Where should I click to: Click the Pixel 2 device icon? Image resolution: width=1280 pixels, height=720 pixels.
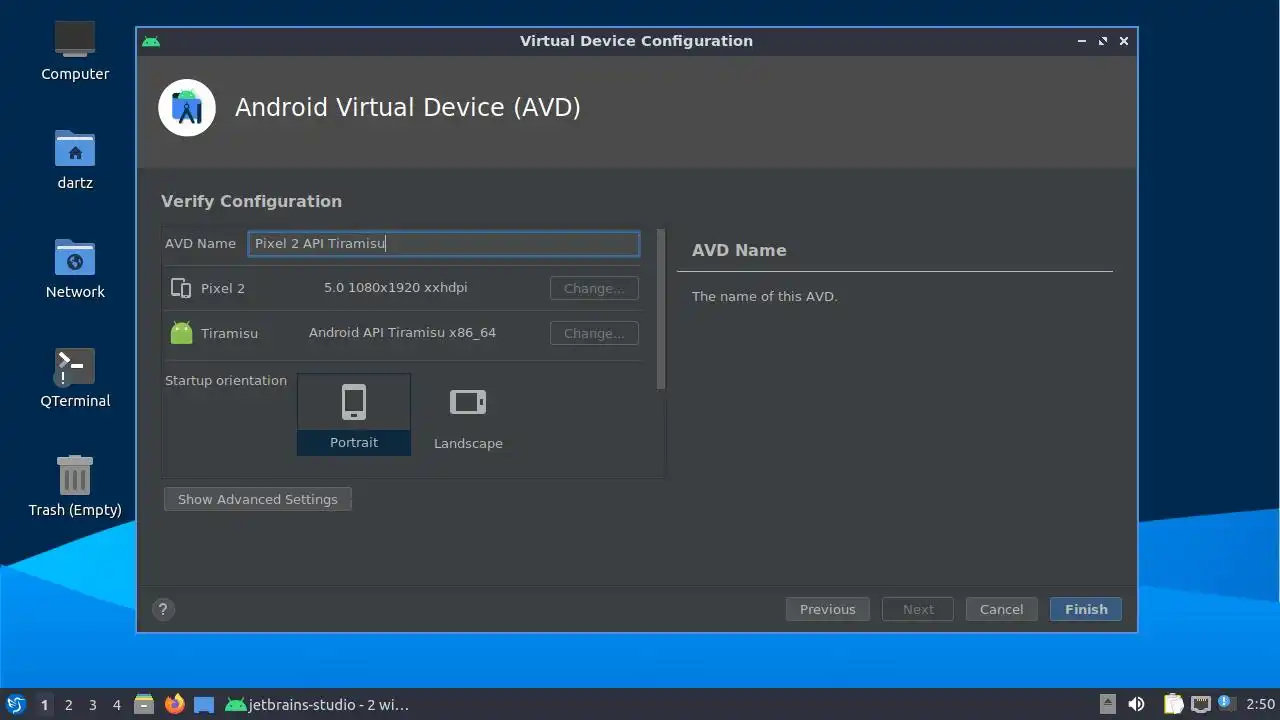pyautogui.click(x=181, y=288)
